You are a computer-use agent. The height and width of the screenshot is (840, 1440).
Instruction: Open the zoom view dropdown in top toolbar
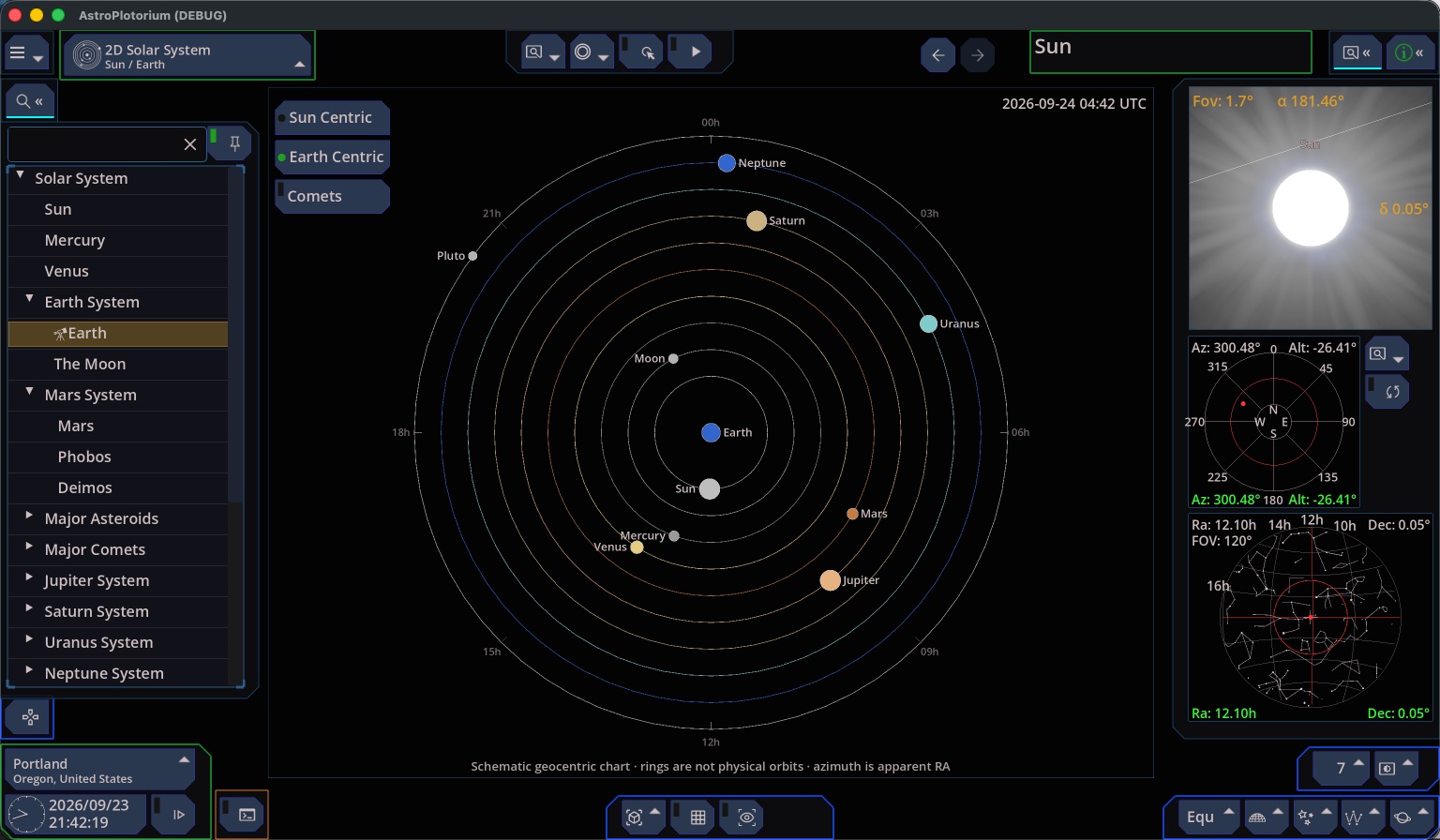point(542,52)
